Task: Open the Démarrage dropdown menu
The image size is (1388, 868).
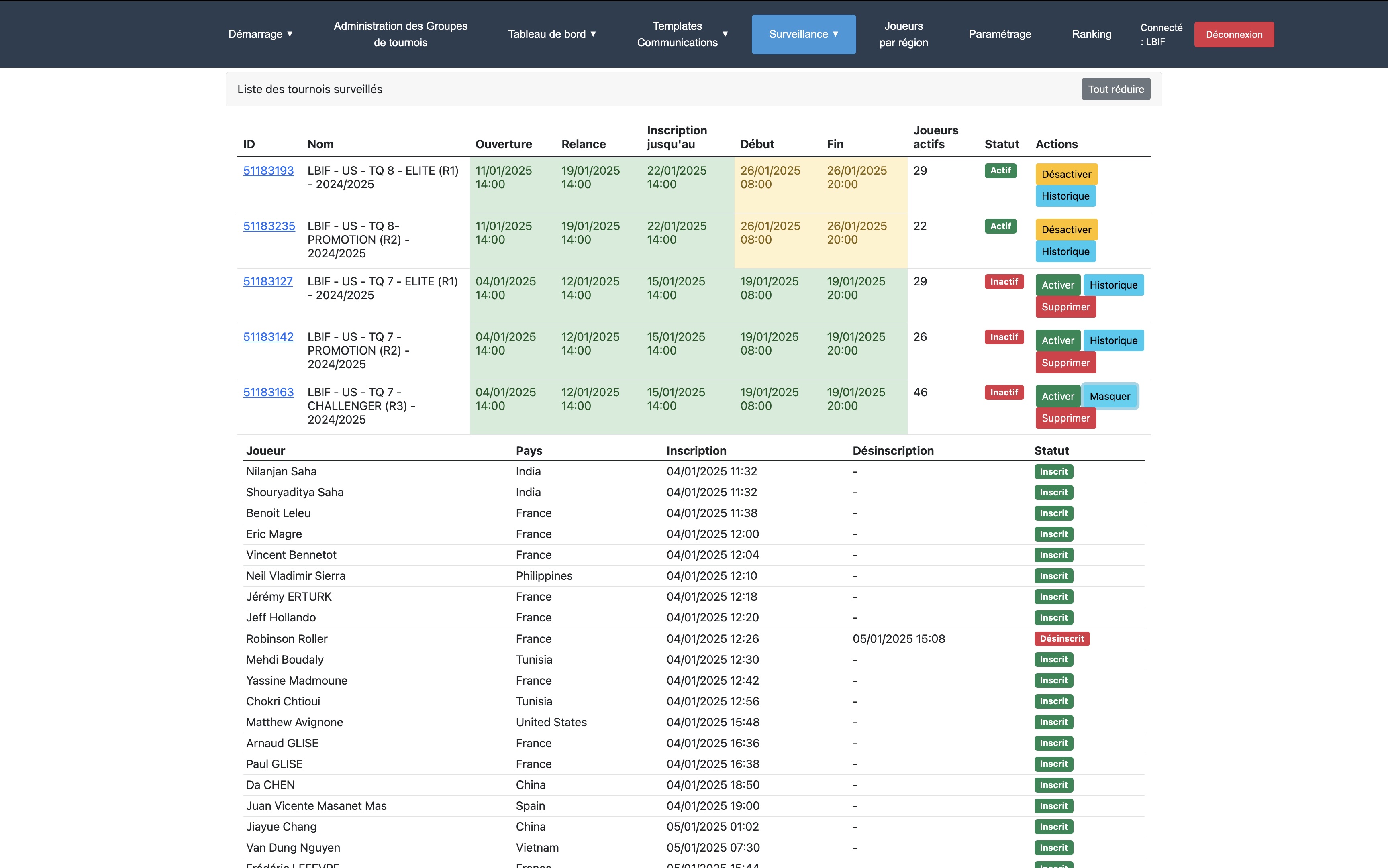Action: point(260,34)
